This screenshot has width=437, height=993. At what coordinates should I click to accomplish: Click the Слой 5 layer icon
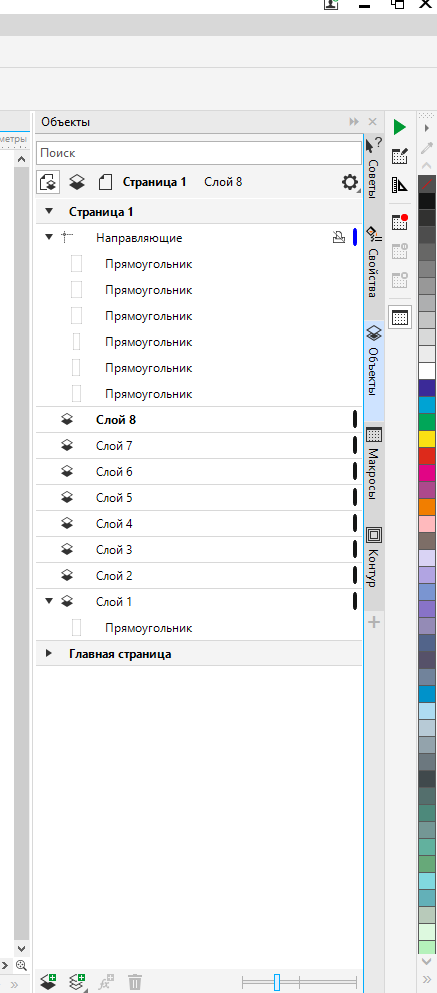click(x=67, y=498)
